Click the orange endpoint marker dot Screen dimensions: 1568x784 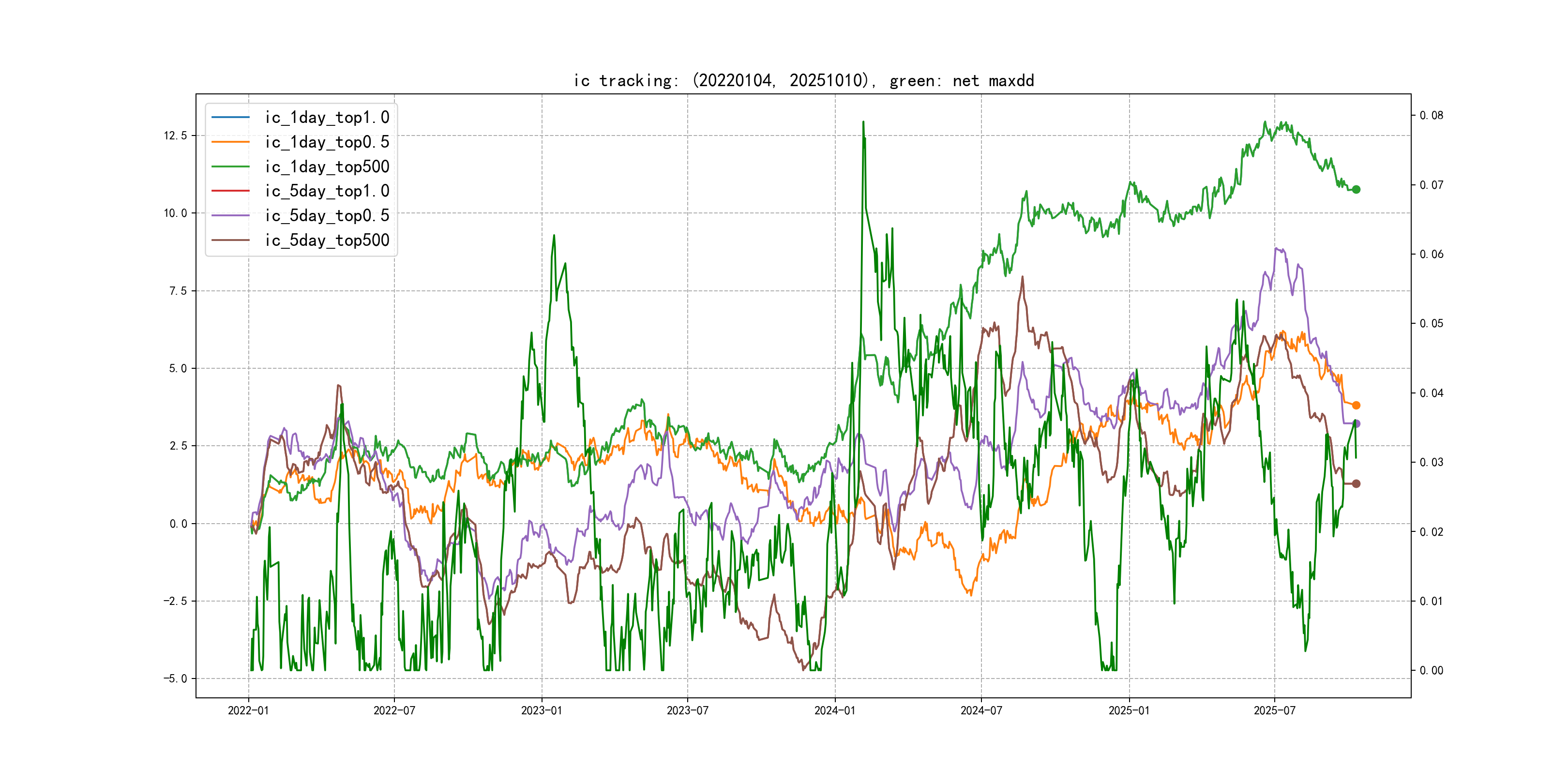point(1356,406)
